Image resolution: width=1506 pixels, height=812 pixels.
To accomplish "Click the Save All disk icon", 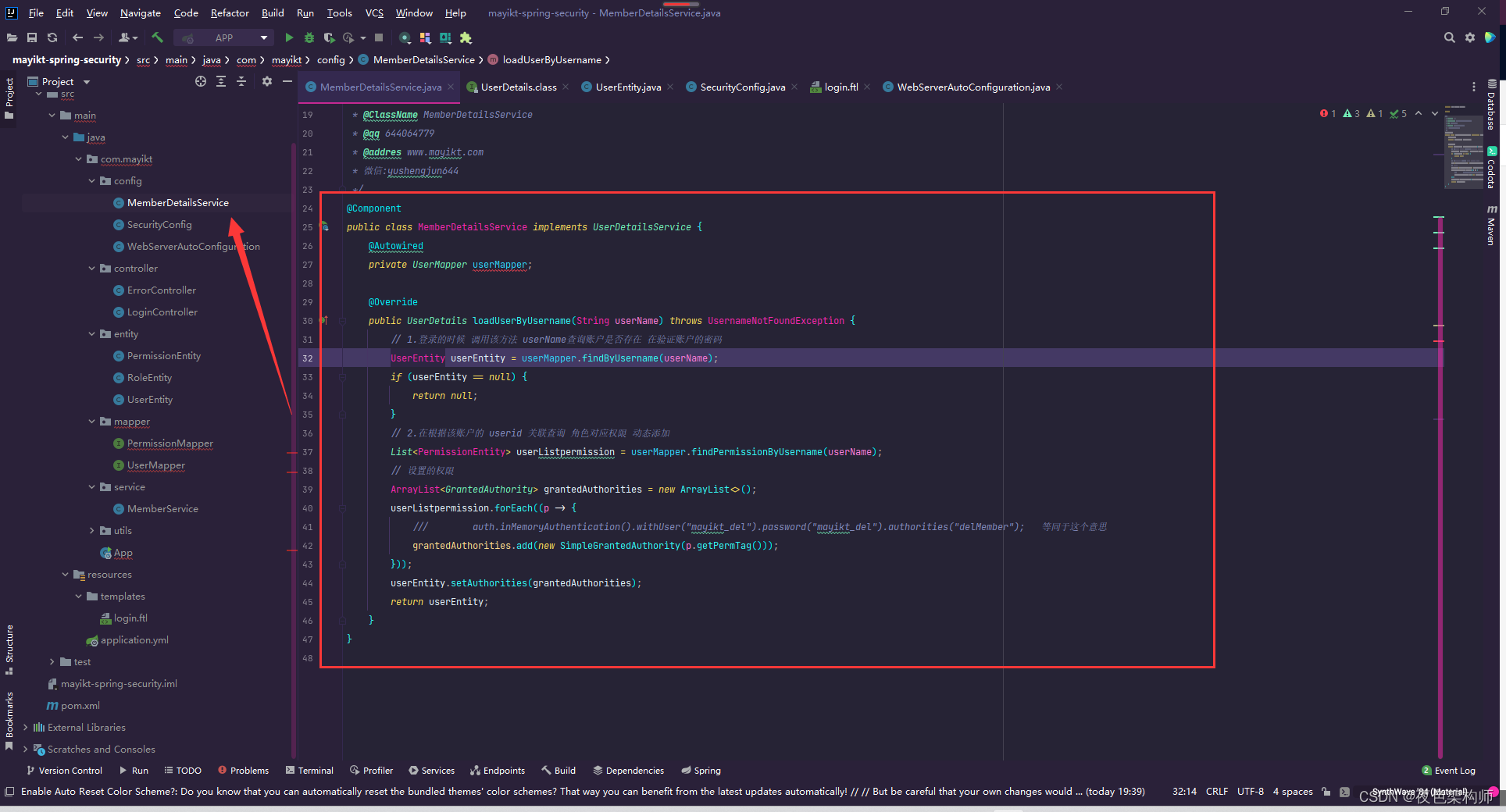I will (x=32, y=37).
